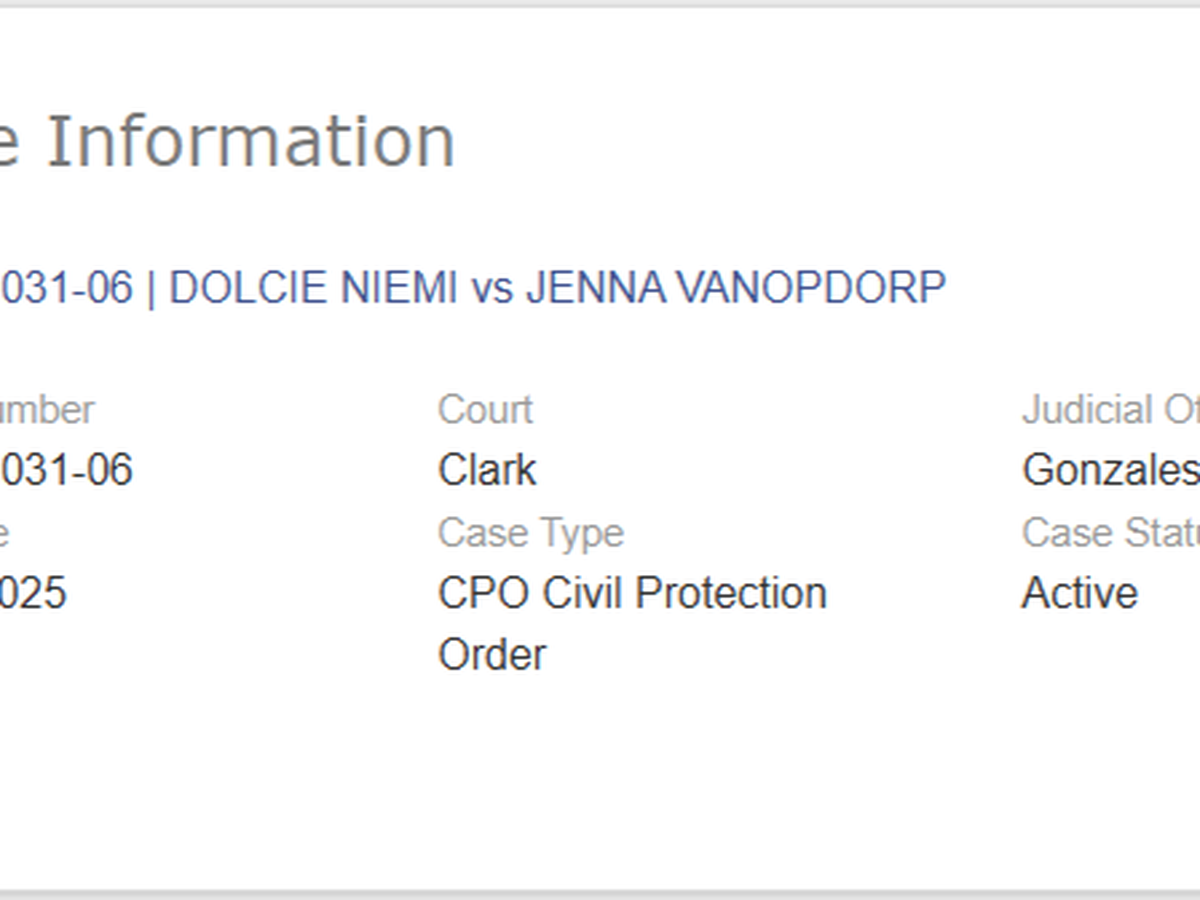Click the JENNA VANOPDORP party name
The height and width of the screenshot is (900, 1200).
735,288
